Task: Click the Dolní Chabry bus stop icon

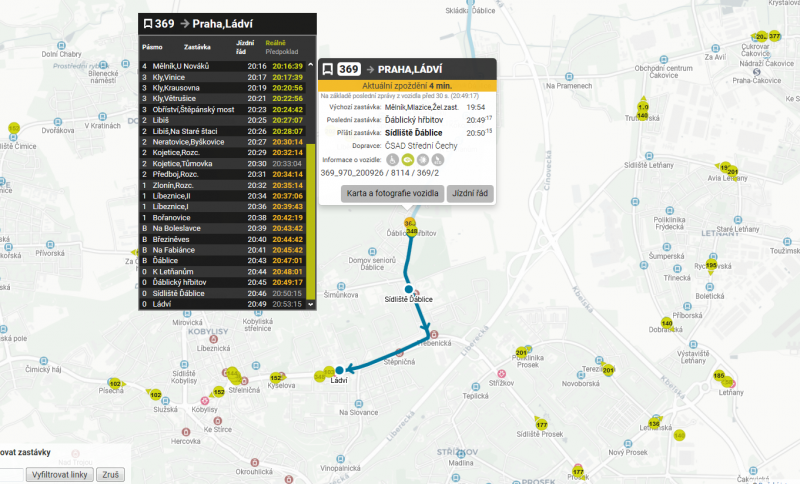Action: click(61, 46)
